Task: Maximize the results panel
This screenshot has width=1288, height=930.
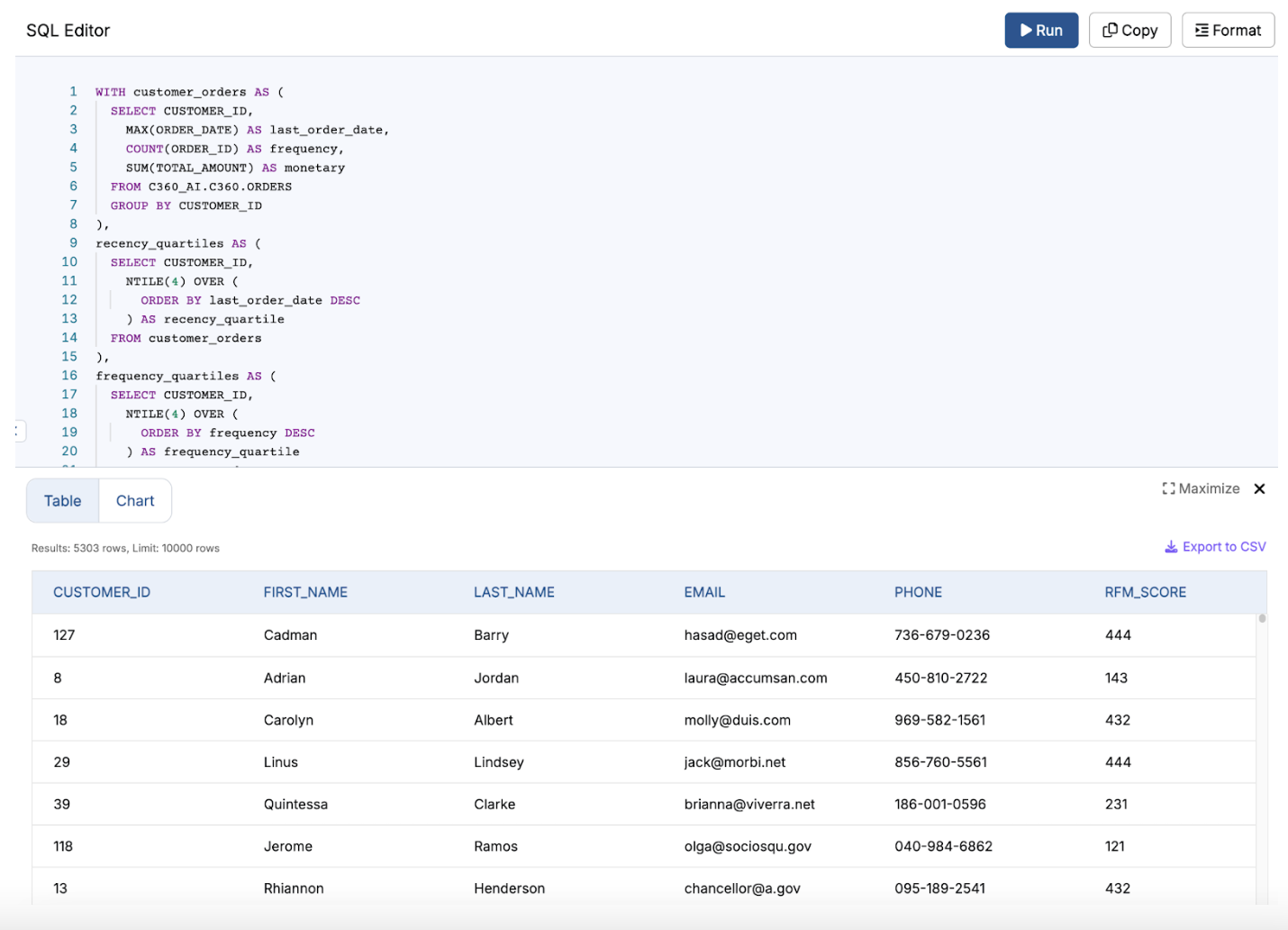Action: click(1201, 488)
